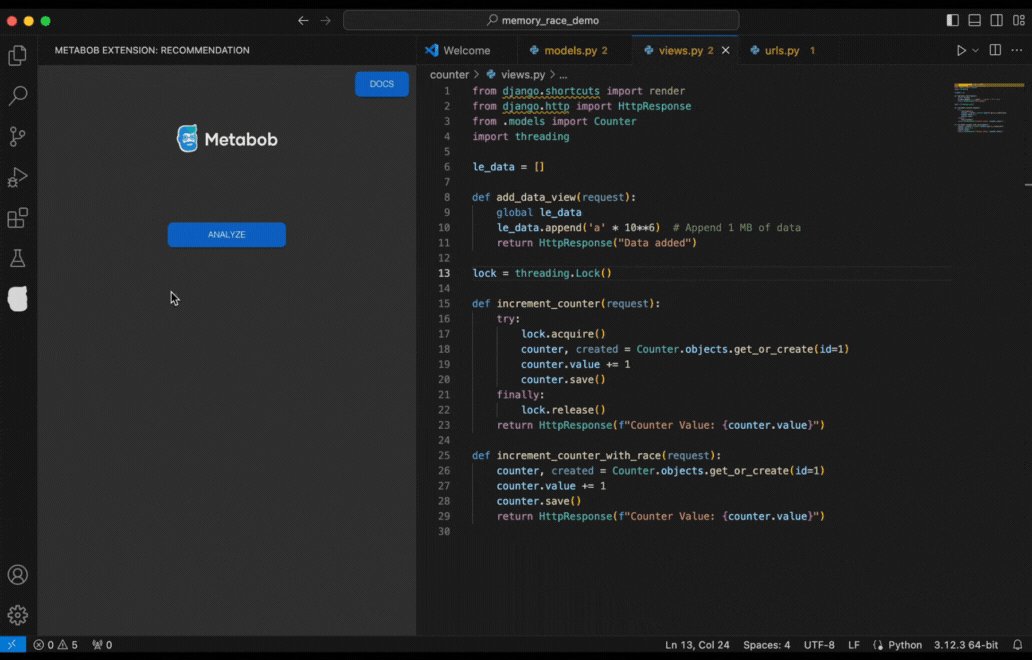The height and width of the screenshot is (660, 1032).
Task: Run the Python file with play icon
Action: coord(961,51)
